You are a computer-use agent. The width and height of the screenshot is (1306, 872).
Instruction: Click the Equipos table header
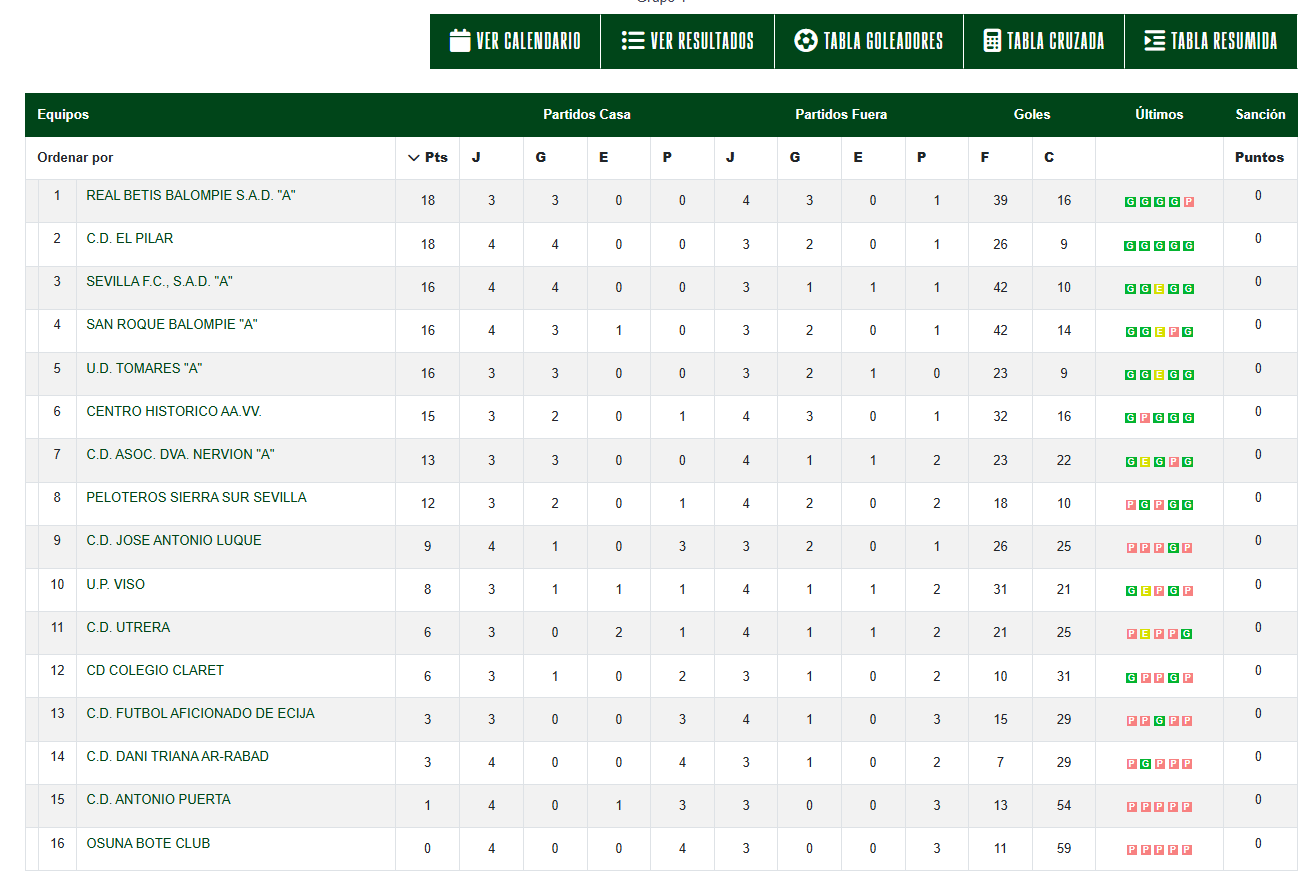point(63,115)
